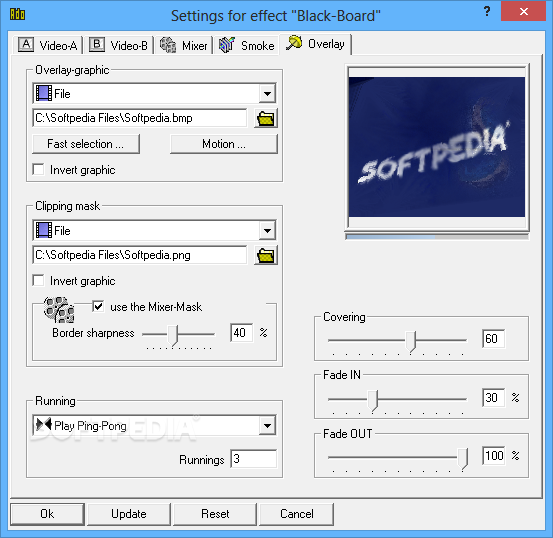Click the Fade IN slider handle
This screenshot has width=553, height=538.
(x=373, y=400)
